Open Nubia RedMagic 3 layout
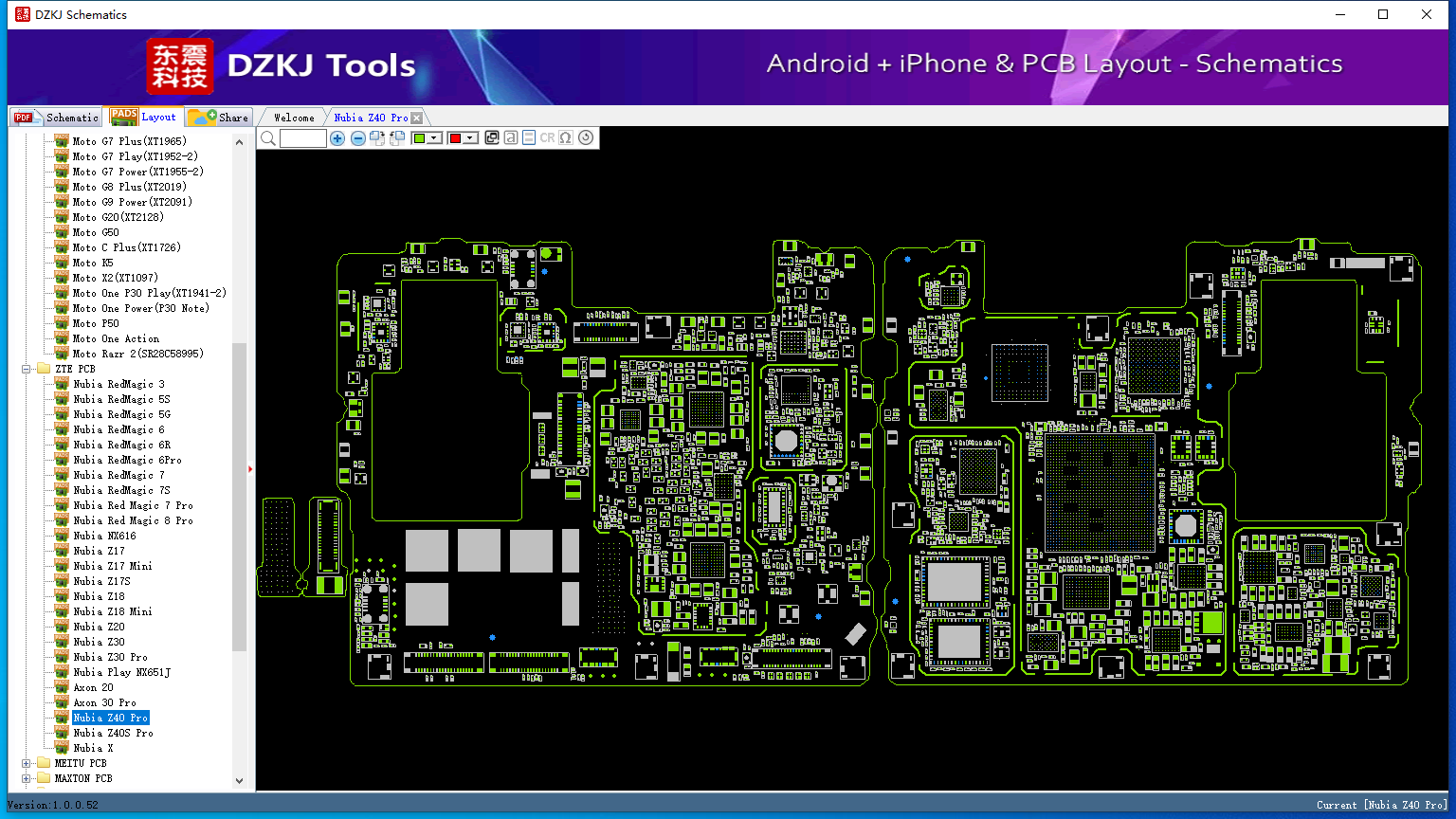 pyautogui.click(x=118, y=384)
